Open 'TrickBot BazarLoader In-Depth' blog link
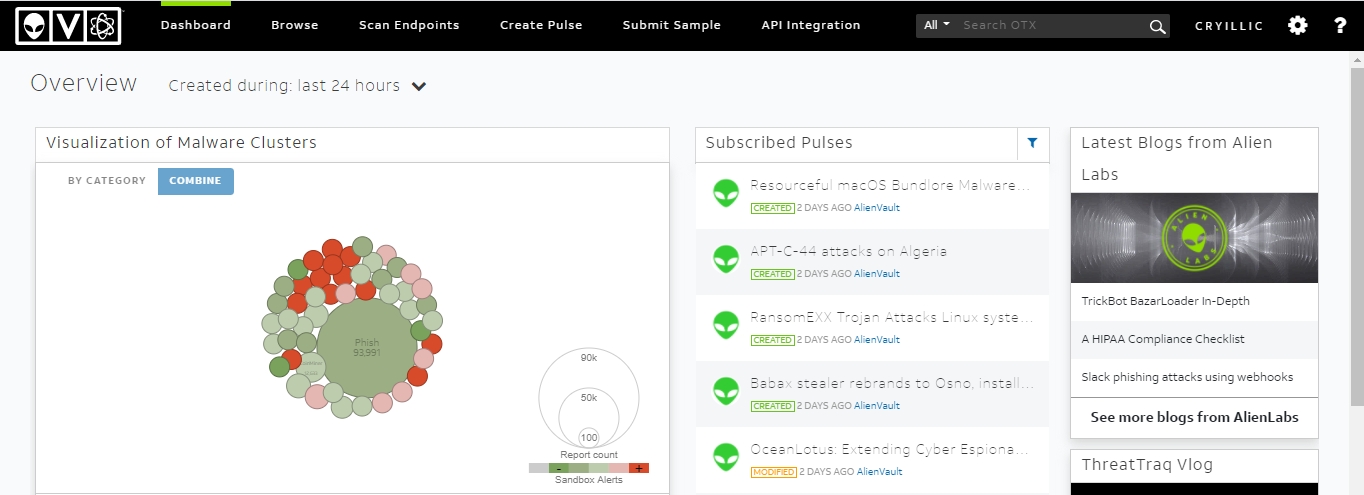The width and height of the screenshot is (1364, 495). pyautogui.click(x=1165, y=301)
